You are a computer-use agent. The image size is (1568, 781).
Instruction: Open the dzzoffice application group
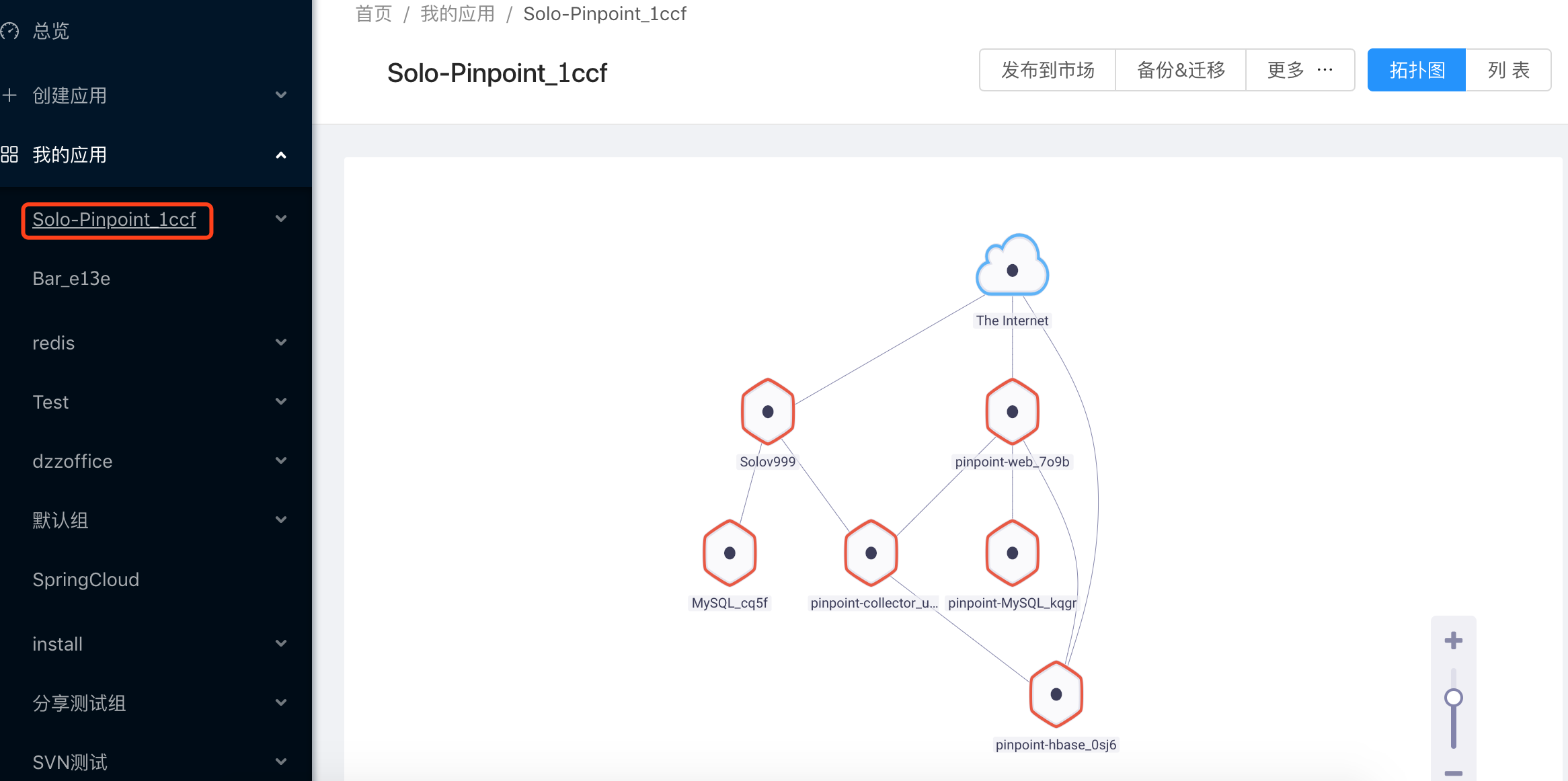click(x=73, y=461)
